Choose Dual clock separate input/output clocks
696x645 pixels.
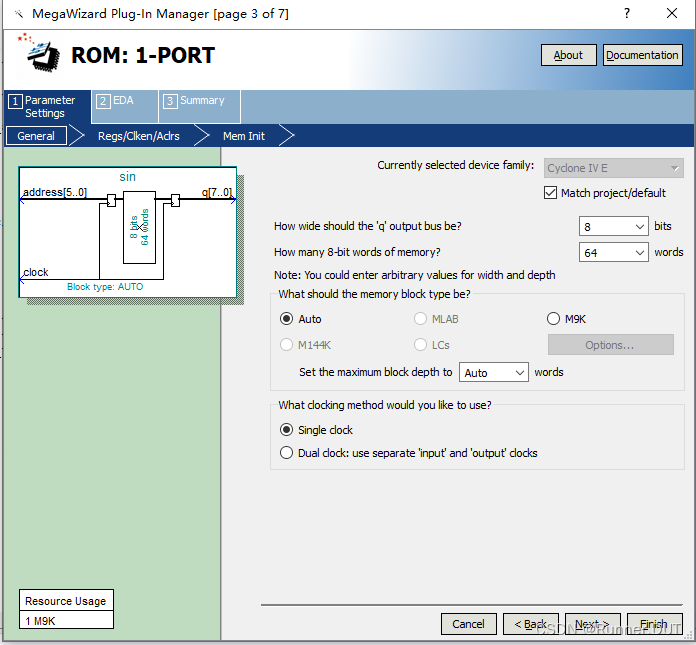[286, 453]
